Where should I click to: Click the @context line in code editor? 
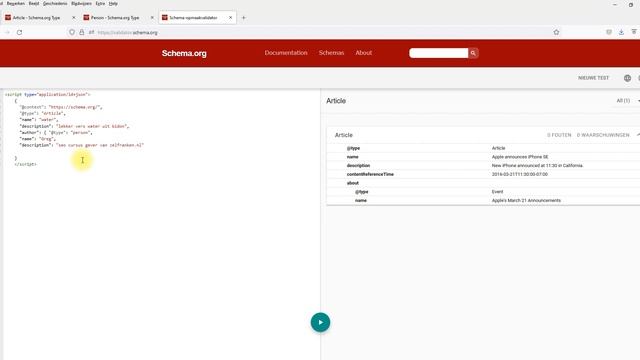click(x=61, y=107)
